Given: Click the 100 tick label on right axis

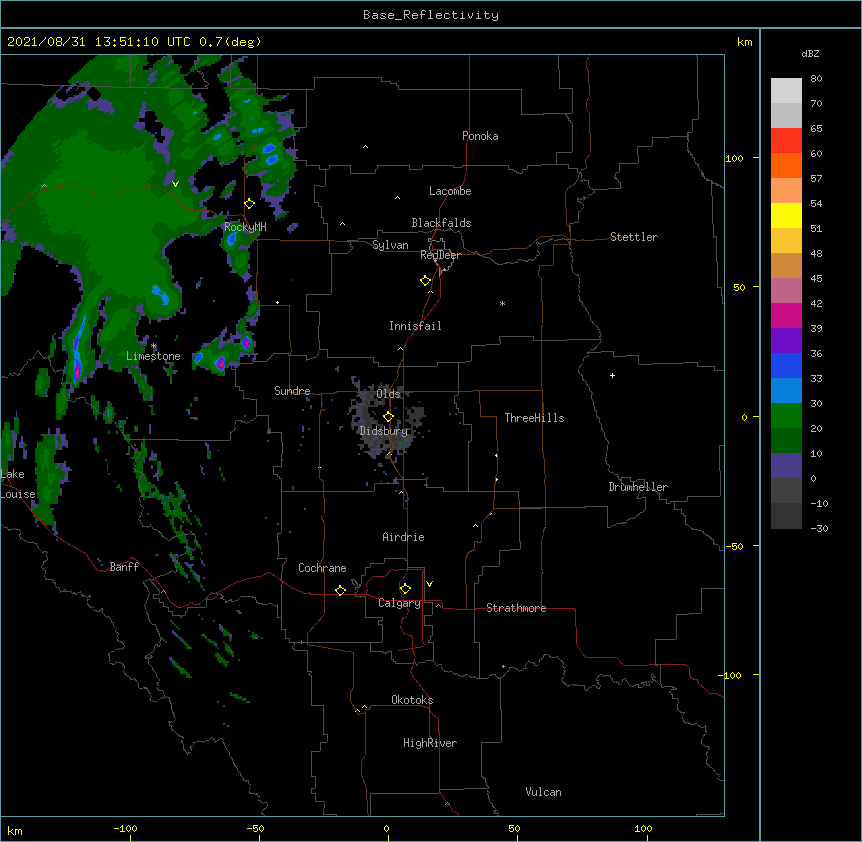Looking at the screenshot, I should click(x=734, y=158).
